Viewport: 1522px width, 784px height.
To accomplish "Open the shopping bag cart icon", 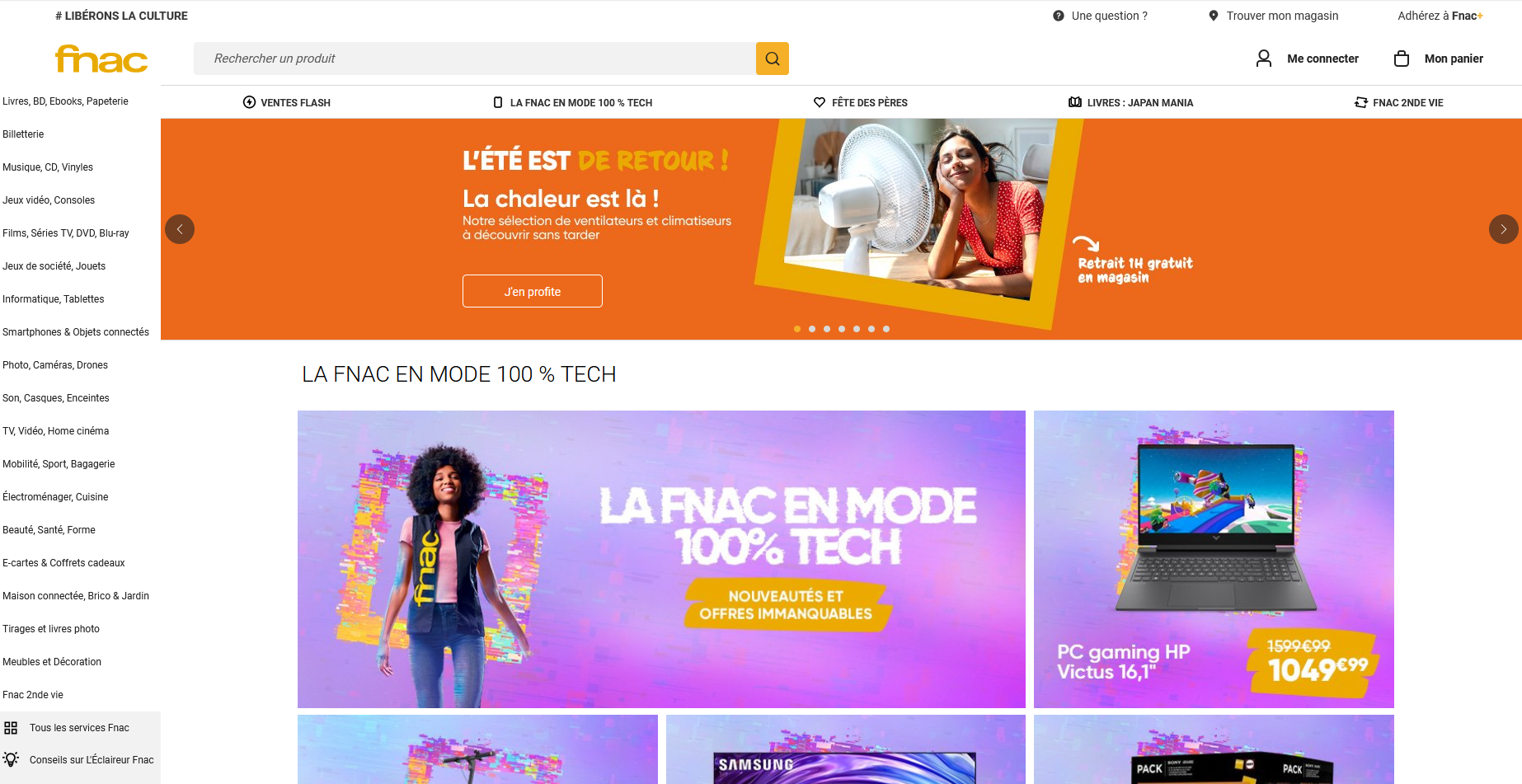I will click(1401, 59).
